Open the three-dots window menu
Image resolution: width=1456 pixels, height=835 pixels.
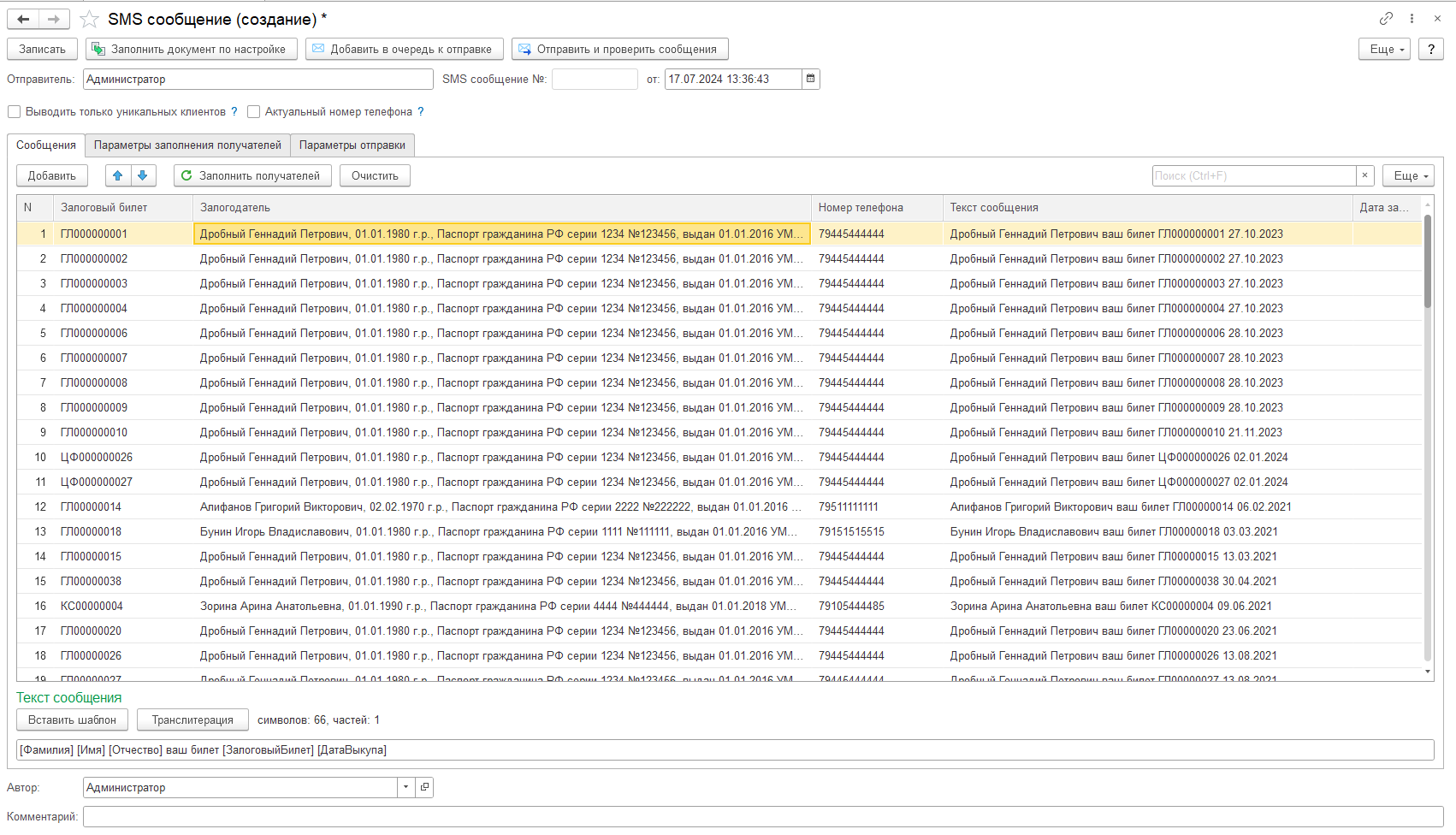[1412, 18]
